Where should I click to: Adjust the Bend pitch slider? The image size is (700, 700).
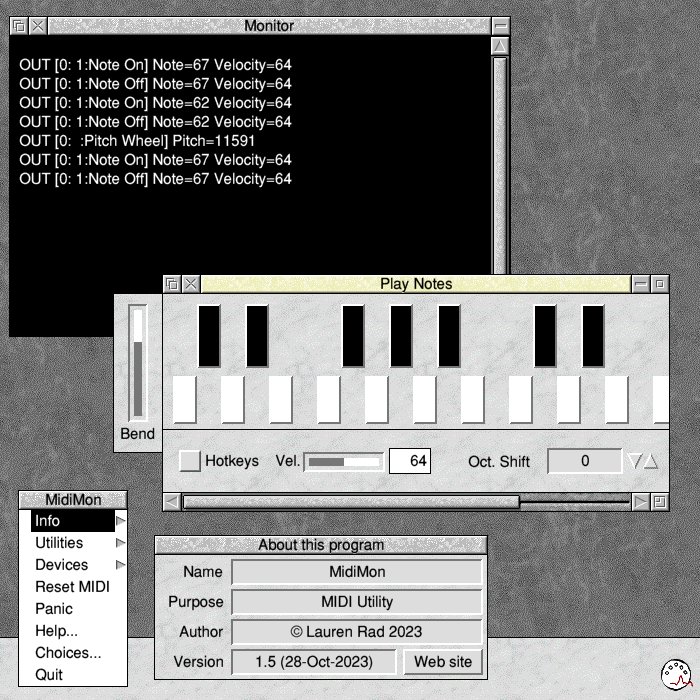(138, 363)
